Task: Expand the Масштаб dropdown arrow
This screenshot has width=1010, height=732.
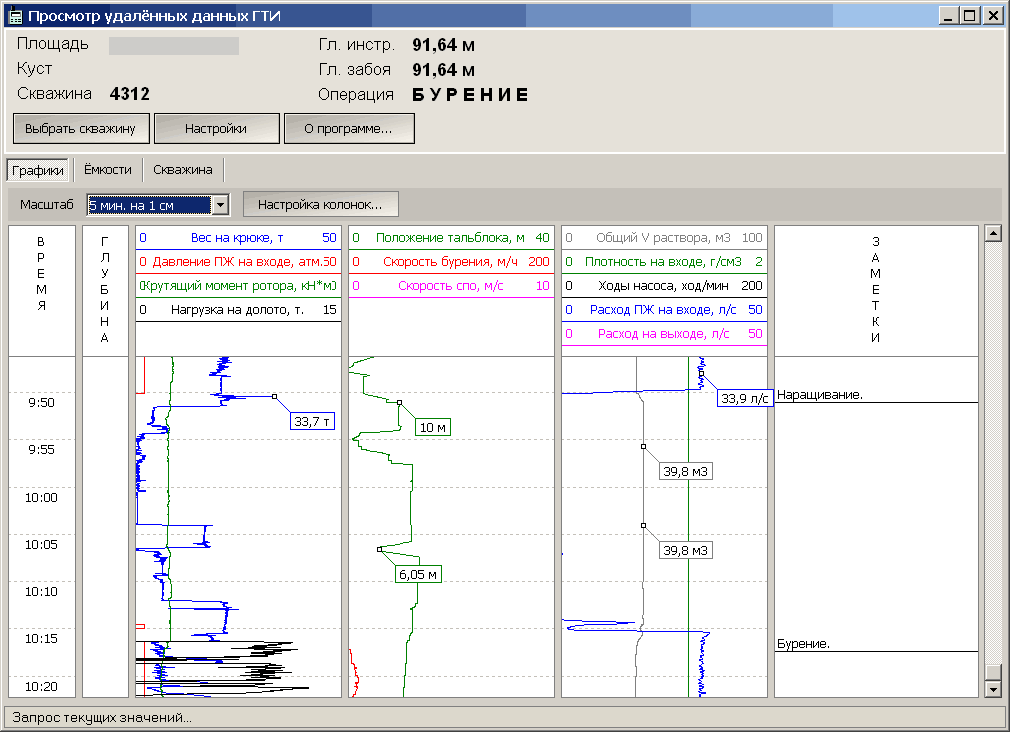Action: coord(220,205)
